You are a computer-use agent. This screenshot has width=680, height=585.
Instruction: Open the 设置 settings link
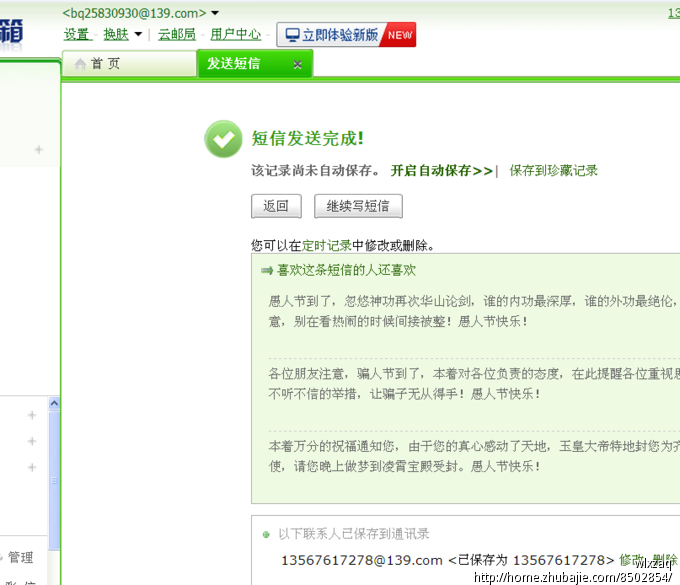[x=77, y=34]
